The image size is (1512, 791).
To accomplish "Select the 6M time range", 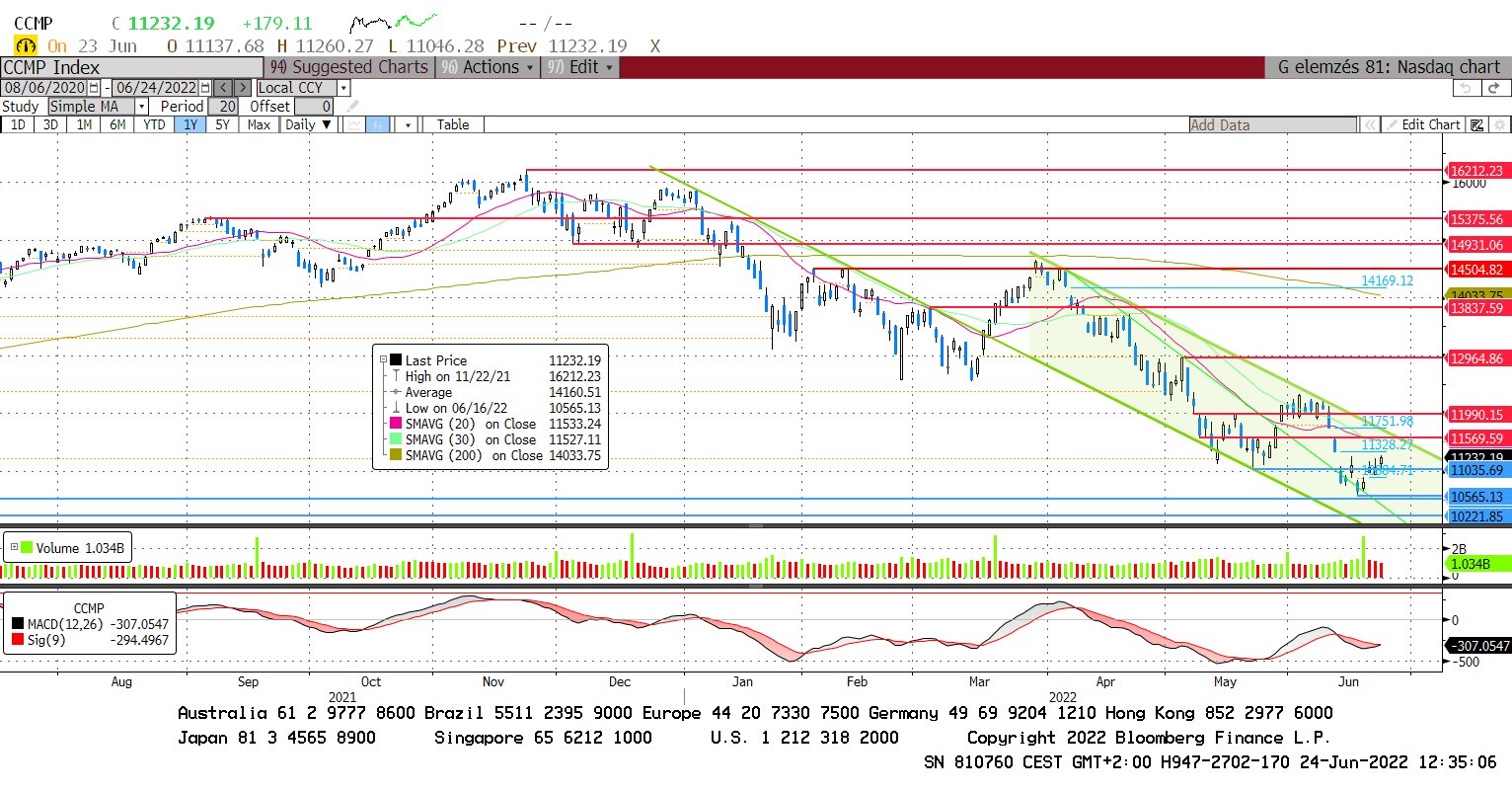I will [x=117, y=124].
